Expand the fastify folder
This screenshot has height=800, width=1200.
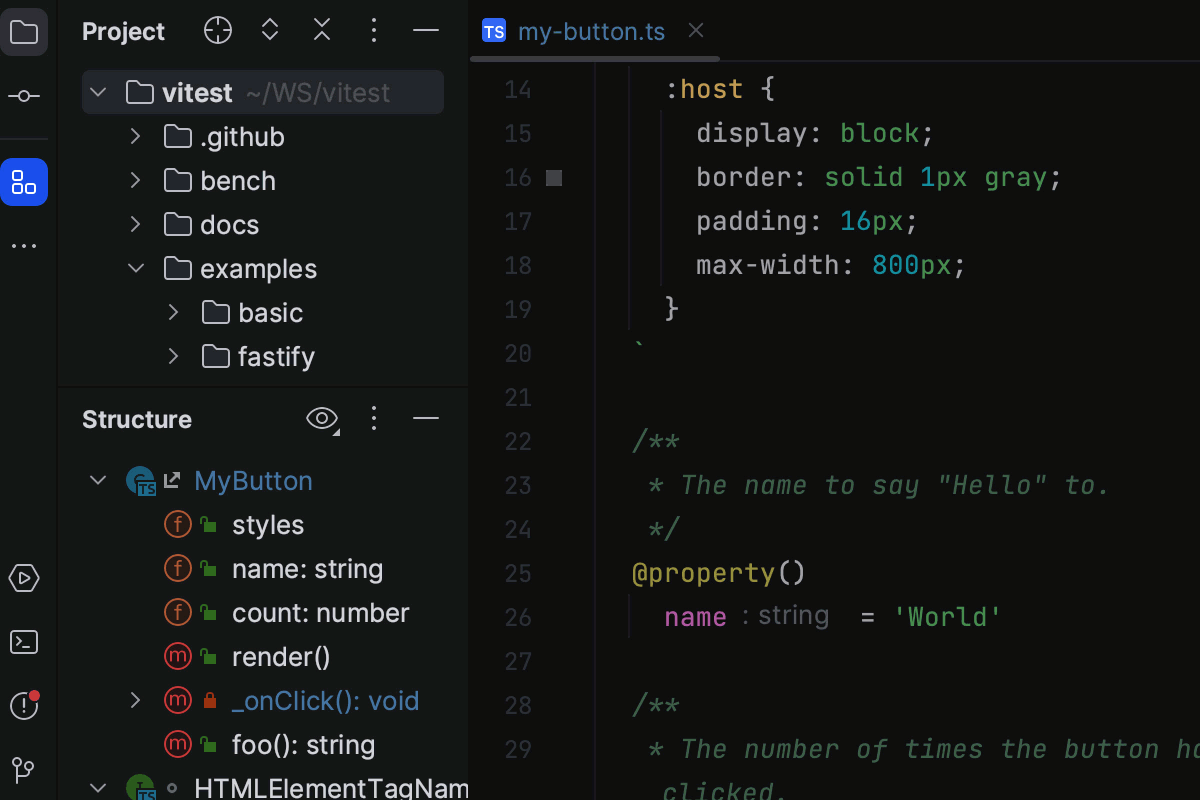pos(172,356)
